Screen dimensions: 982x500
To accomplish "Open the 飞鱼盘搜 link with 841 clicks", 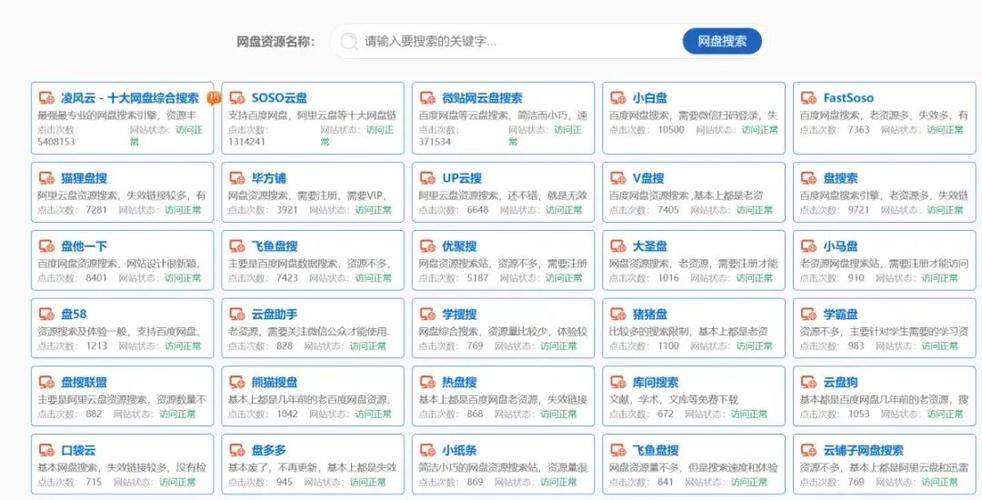I will click(655, 450).
